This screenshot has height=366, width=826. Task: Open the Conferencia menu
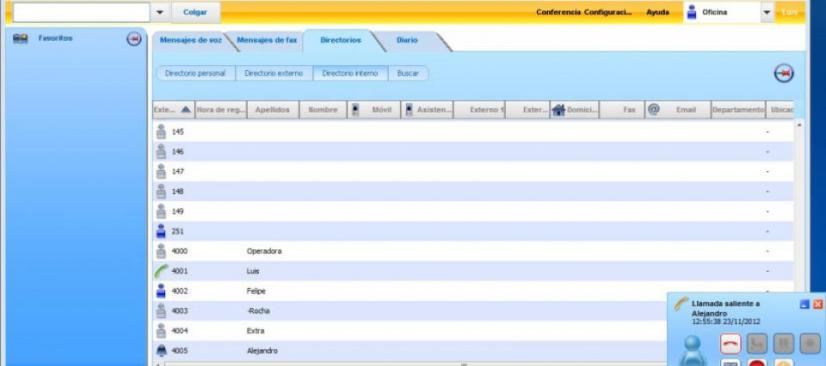[x=558, y=12]
